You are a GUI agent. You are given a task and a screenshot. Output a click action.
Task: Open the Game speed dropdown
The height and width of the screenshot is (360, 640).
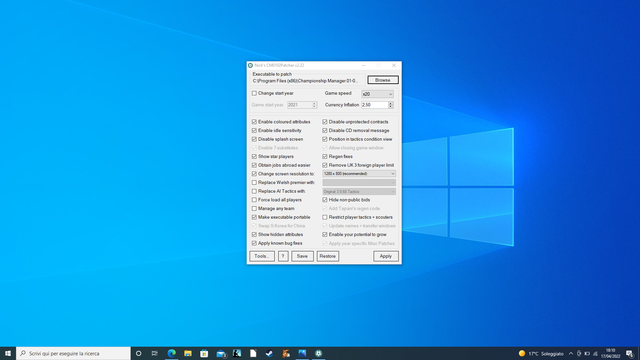click(x=378, y=94)
